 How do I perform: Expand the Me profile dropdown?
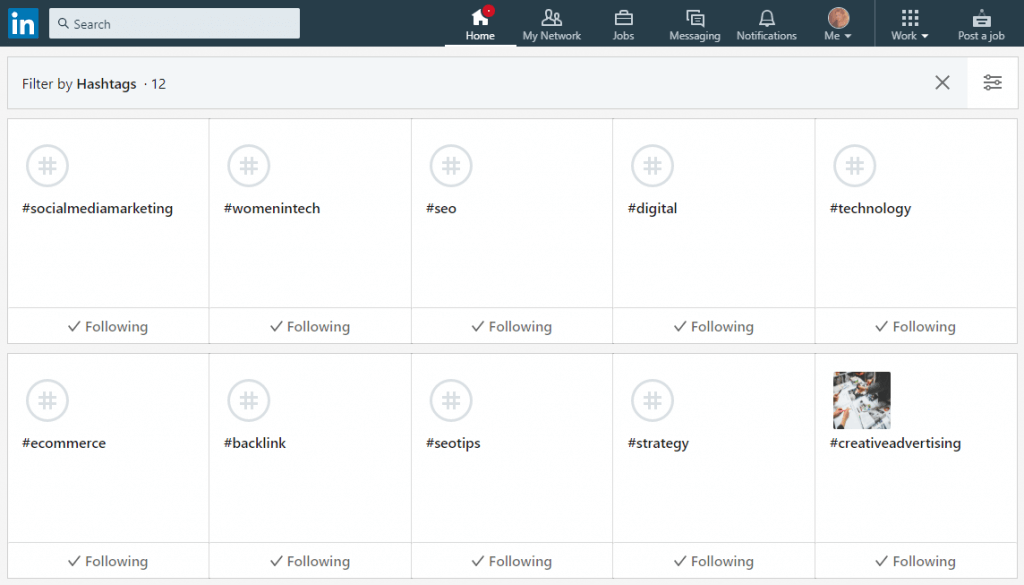(x=838, y=24)
